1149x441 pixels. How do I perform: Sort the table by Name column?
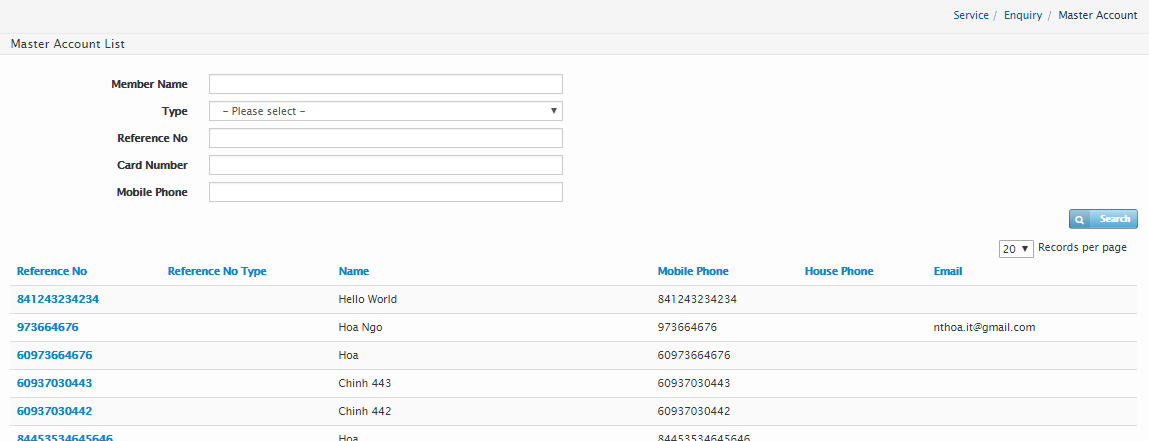click(354, 271)
